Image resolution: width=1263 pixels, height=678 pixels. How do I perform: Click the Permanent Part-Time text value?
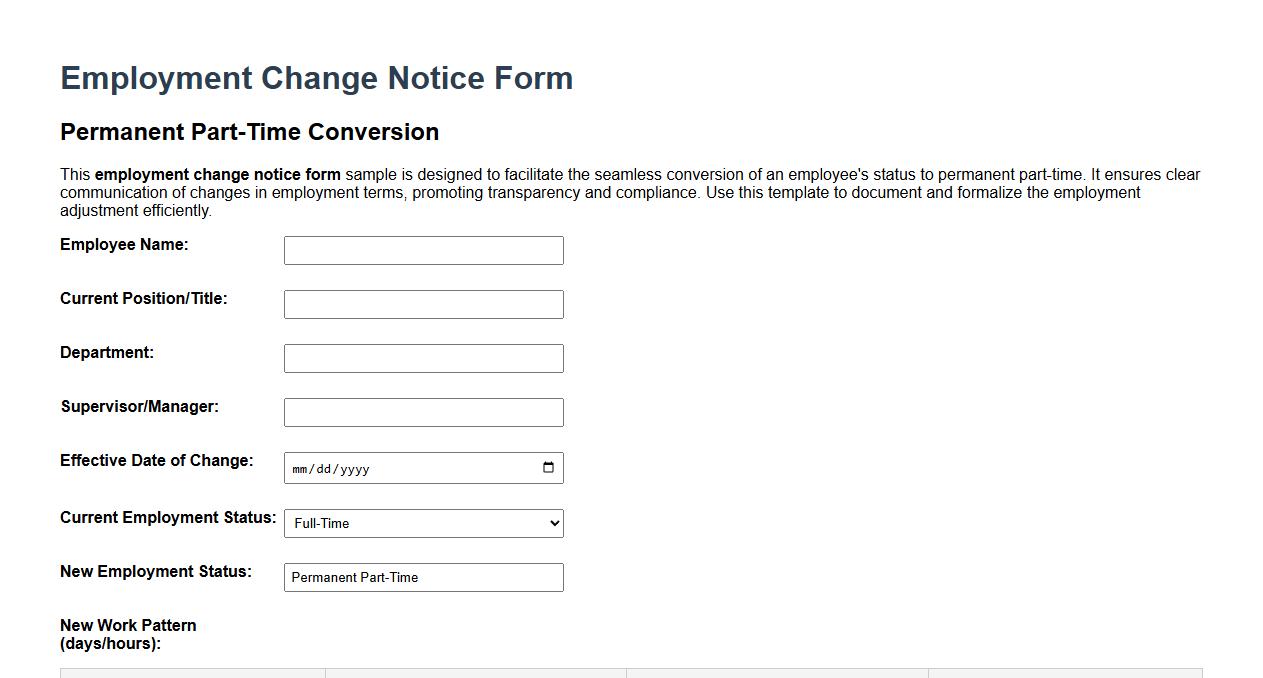pyautogui.click(x=354, y=577)
